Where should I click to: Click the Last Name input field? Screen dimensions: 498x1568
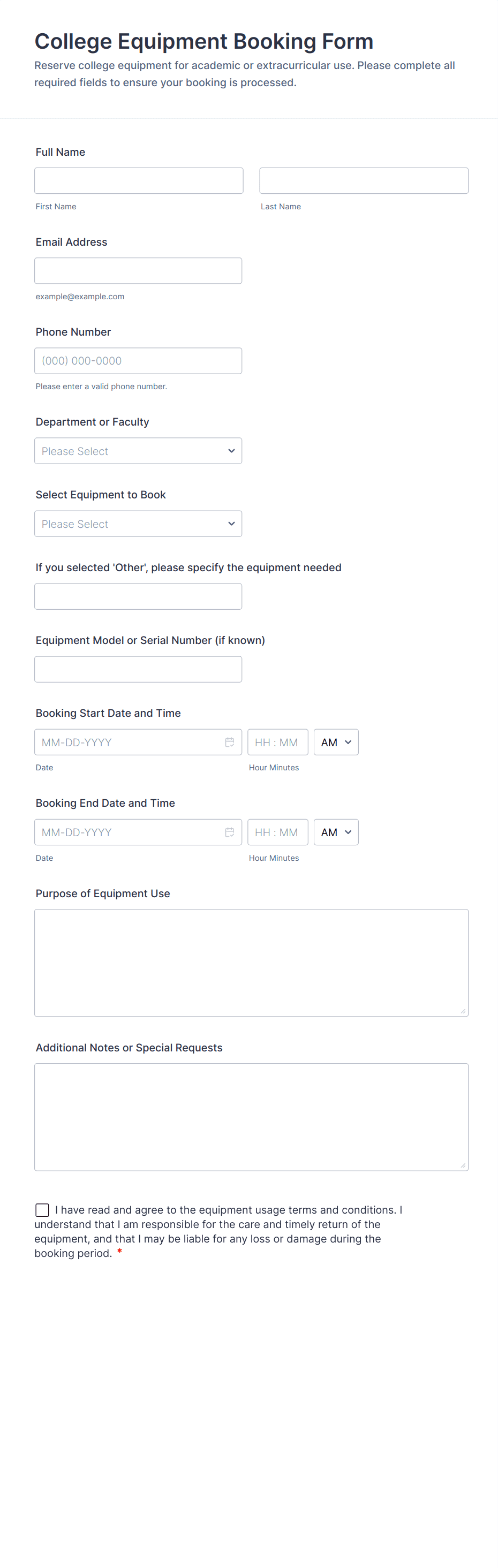[x=364, y=181]
